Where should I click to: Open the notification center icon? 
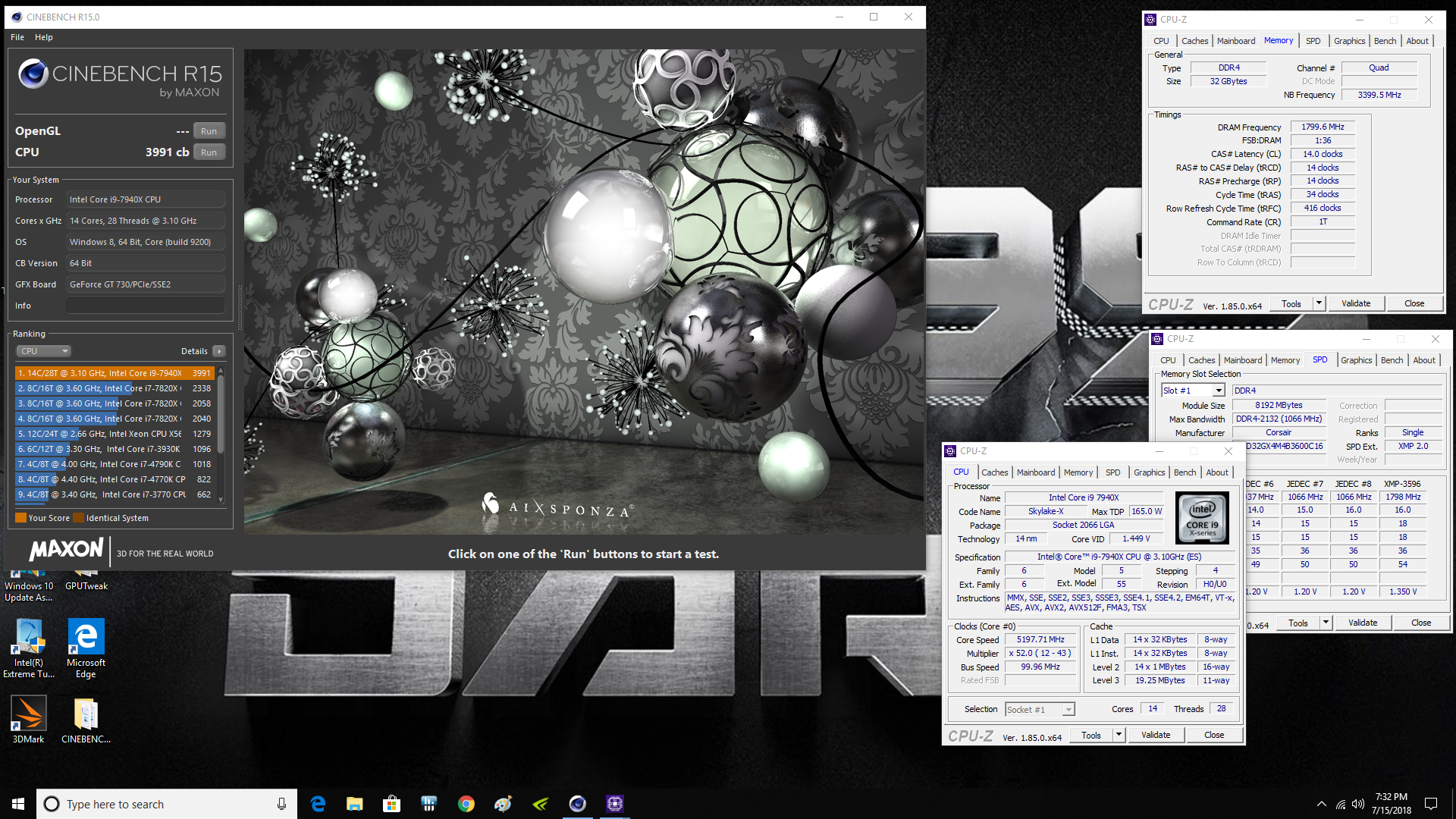(1431, 804)
